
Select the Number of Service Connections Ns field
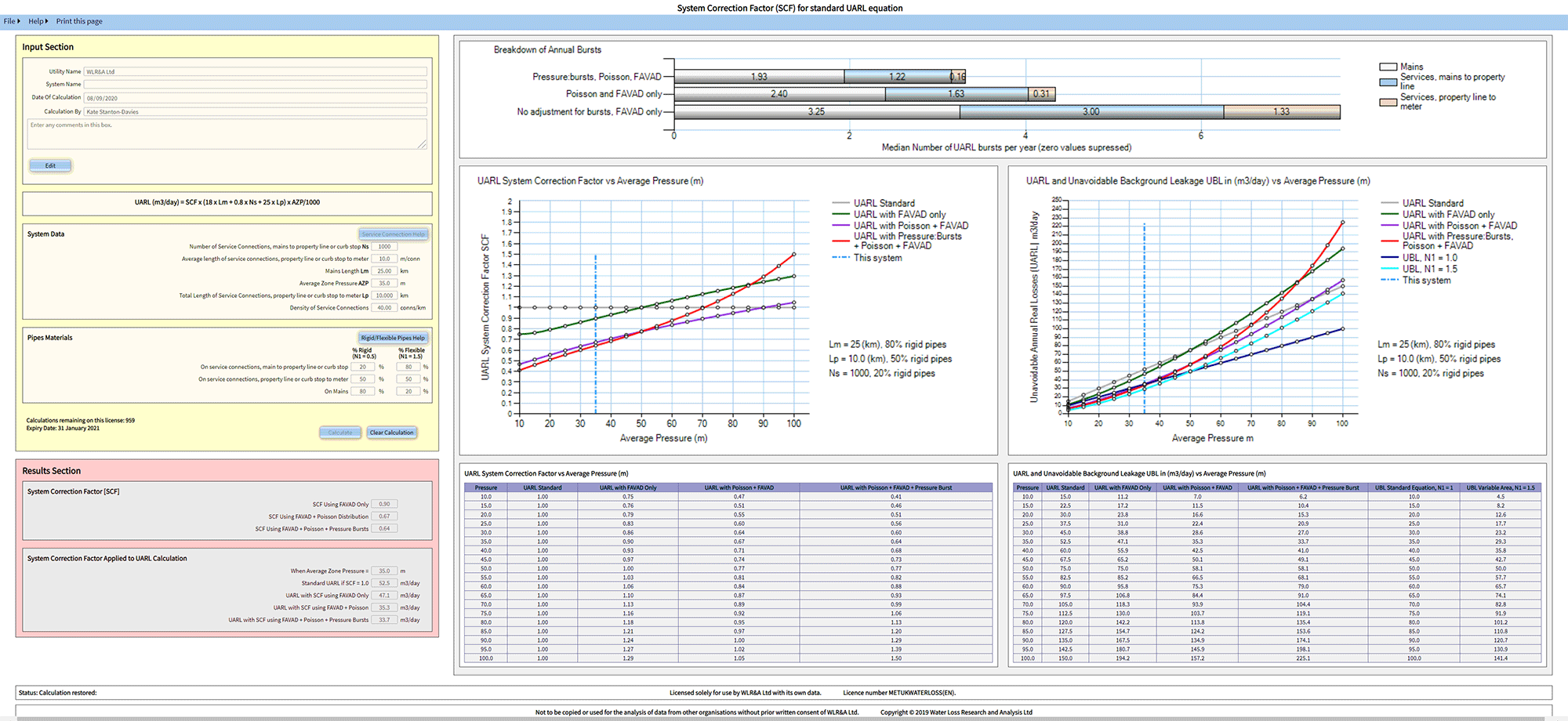(384, 246)
